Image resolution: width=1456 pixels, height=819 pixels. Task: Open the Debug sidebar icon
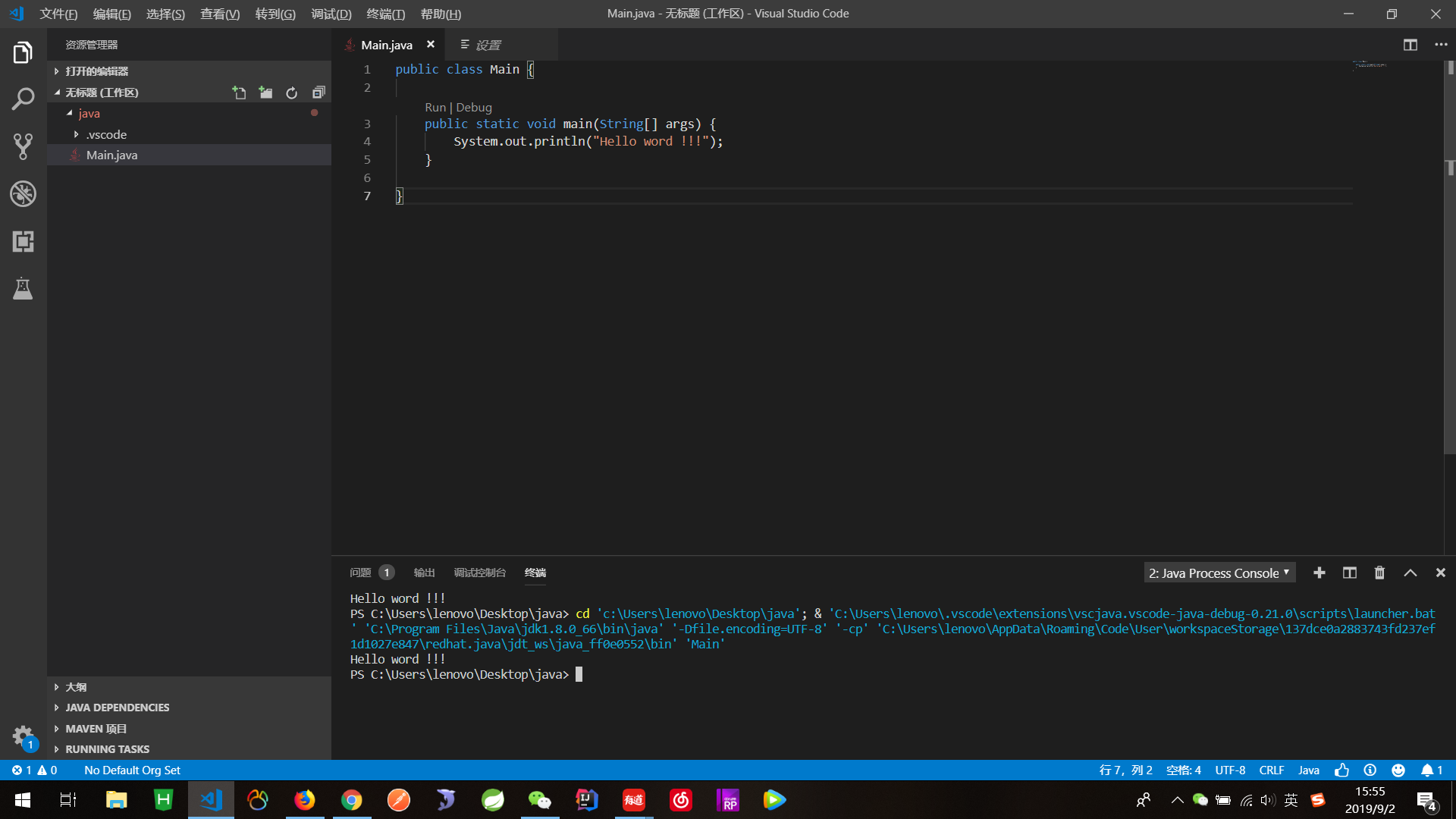point(23,194)
